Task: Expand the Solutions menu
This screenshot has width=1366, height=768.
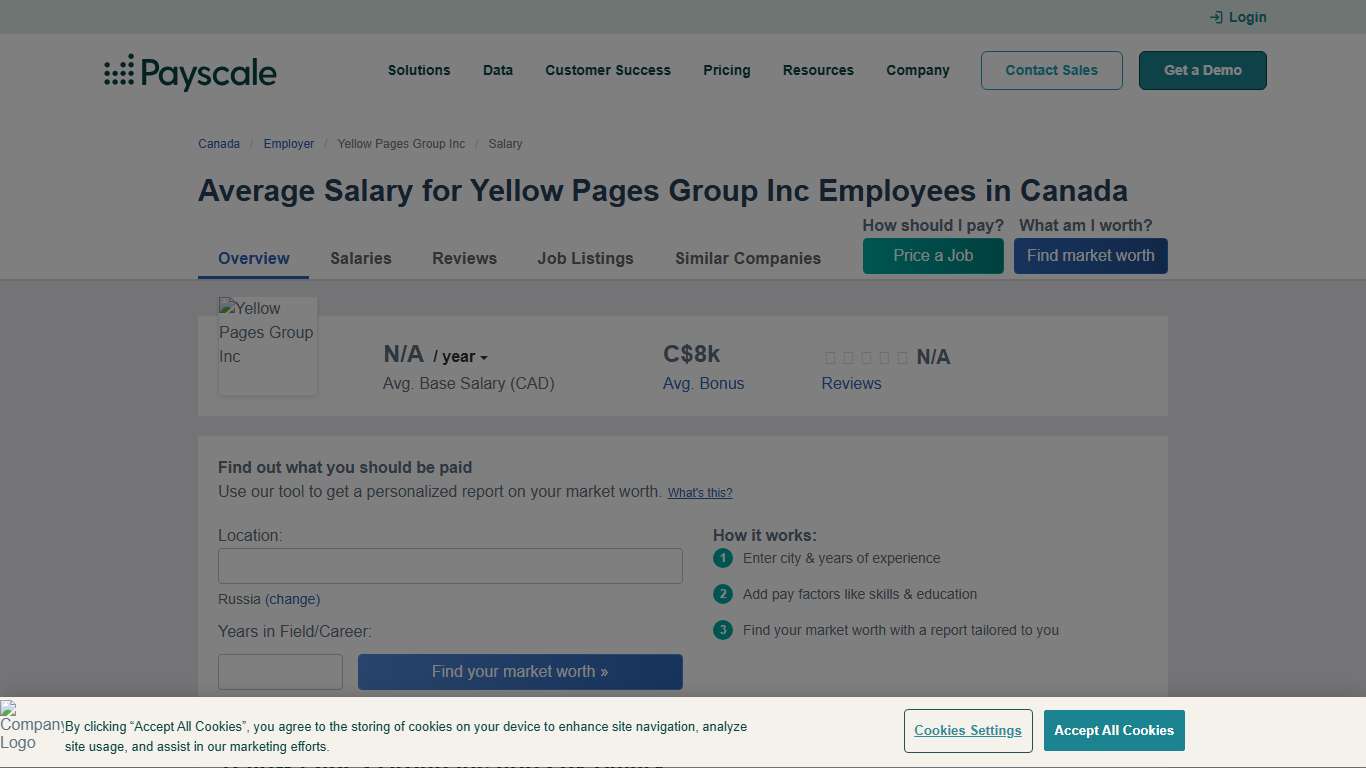Action: 419,70
